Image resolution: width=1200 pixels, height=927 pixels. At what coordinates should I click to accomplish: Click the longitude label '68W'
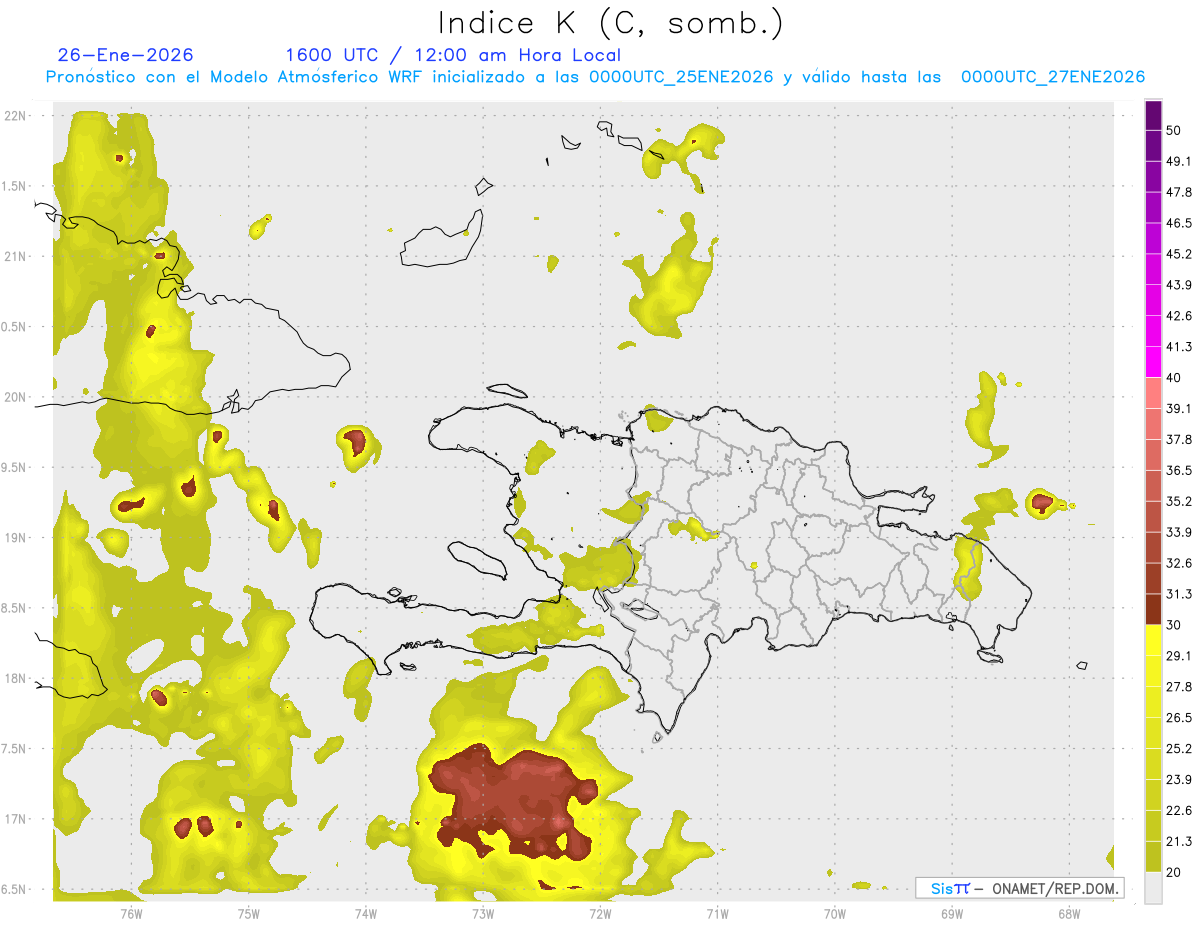[1069, 914]
